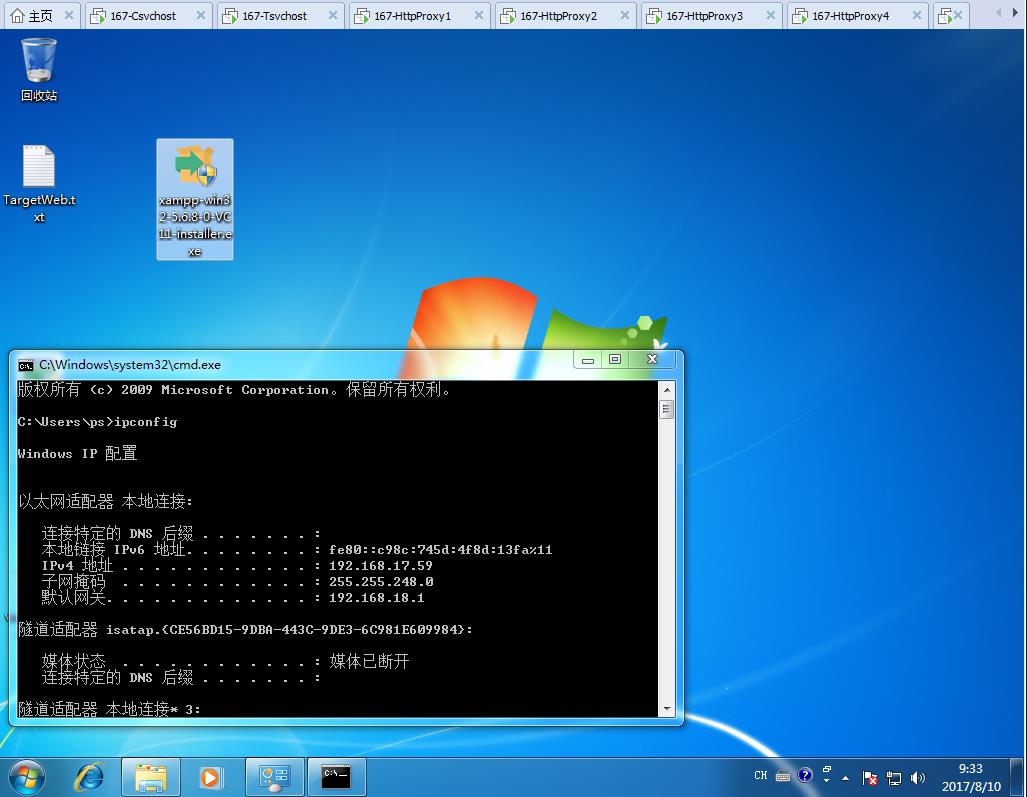Screen dimensions: 1027x797
Task: Open the Recycle Bin desktop icon
Action: pyautogui.click(x=39, y=70)
